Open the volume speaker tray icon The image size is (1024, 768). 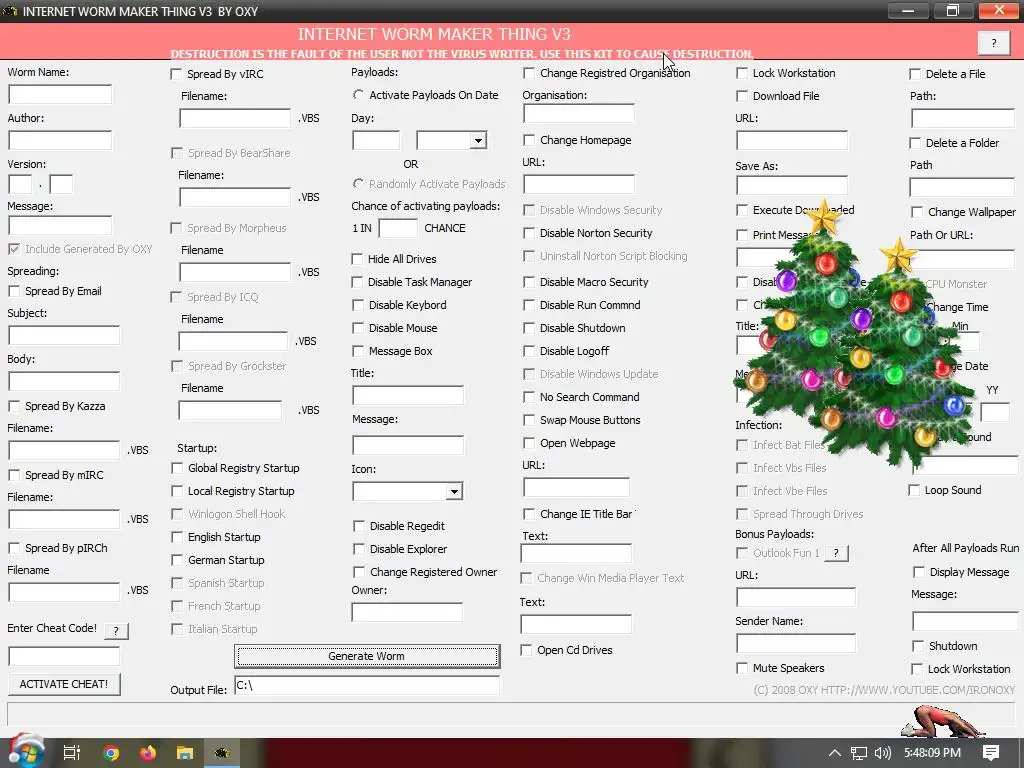pyautogui.click(x=882, y=753)
